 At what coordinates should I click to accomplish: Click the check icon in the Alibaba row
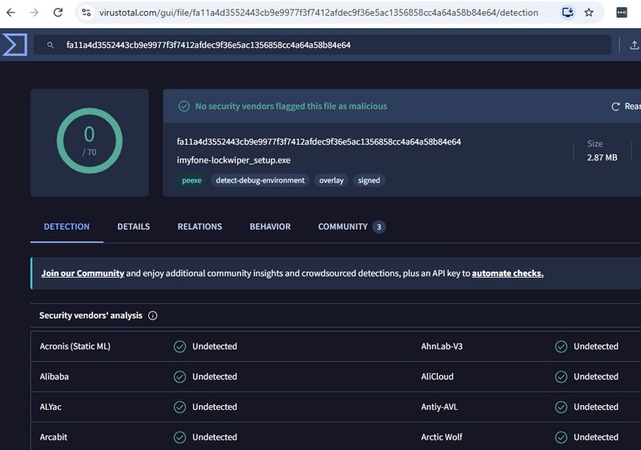(179, 377)
